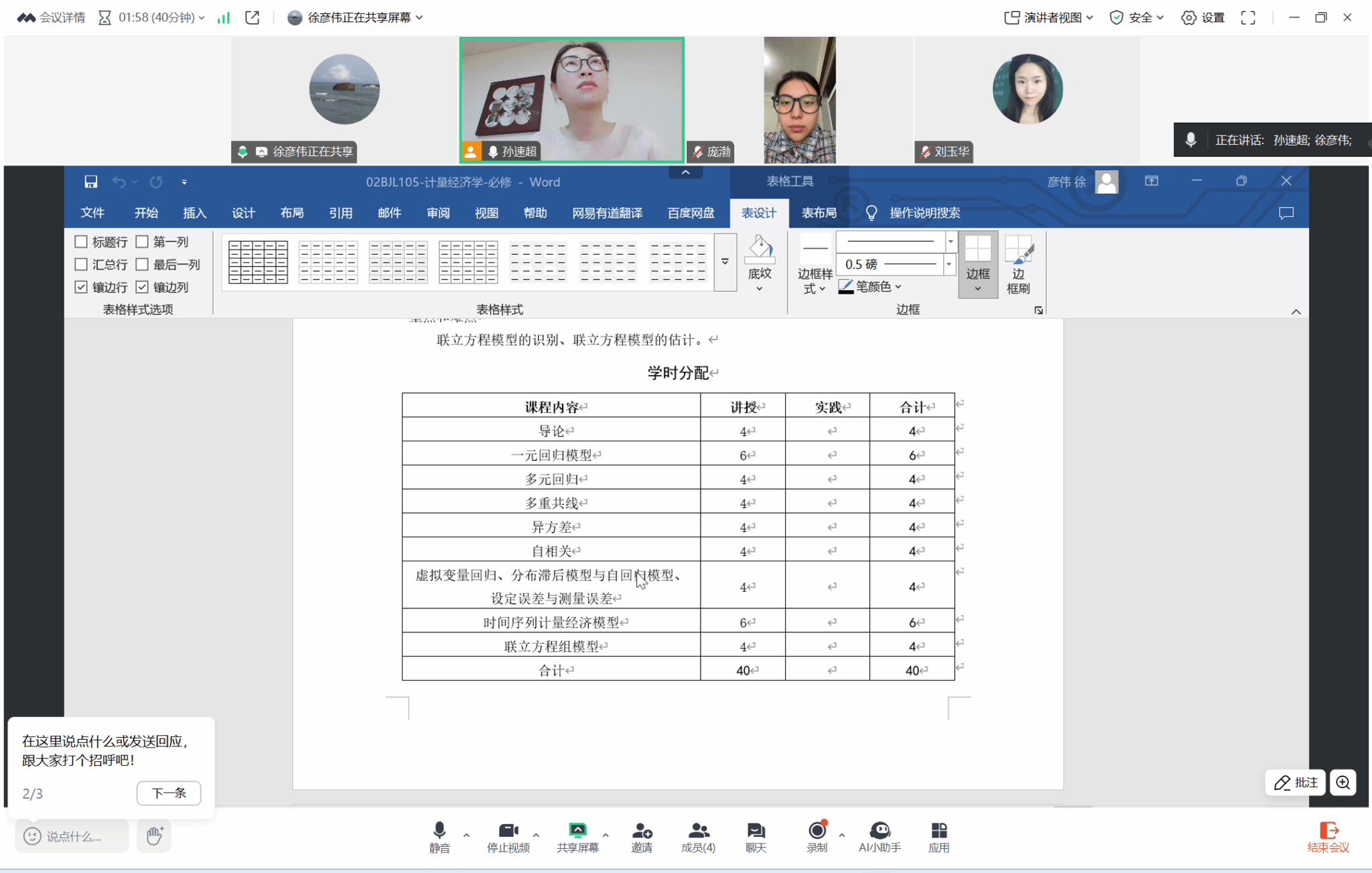Click the Word redo icon
Viewport: 1372px width, 873px height.
(156, 182)
